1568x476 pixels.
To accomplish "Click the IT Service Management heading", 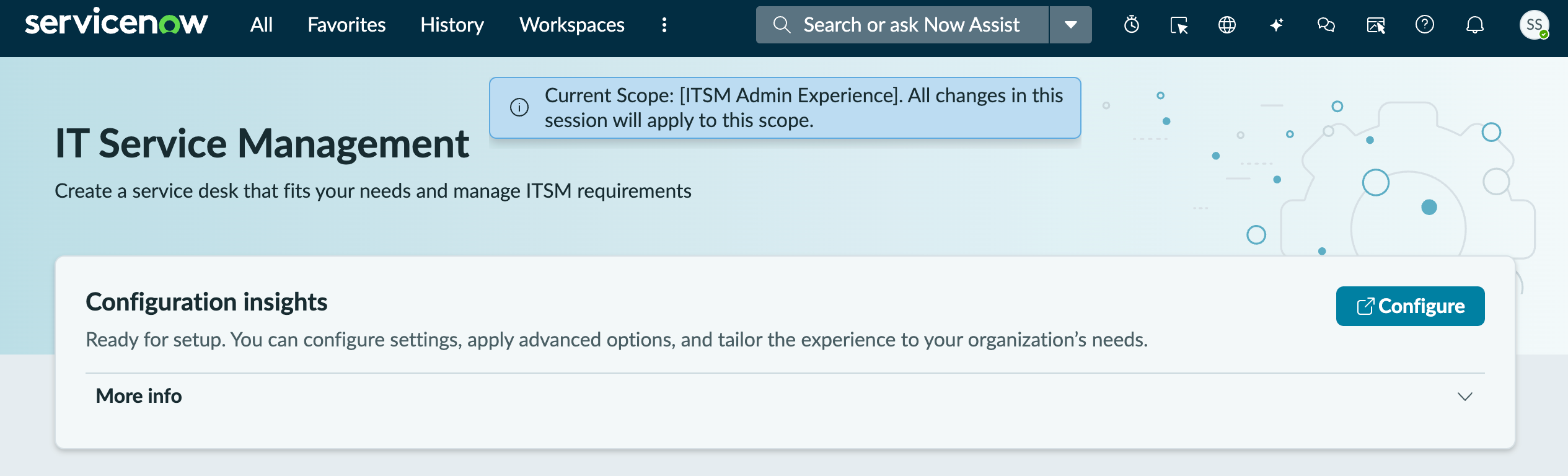I will click(x=262, y=144).
